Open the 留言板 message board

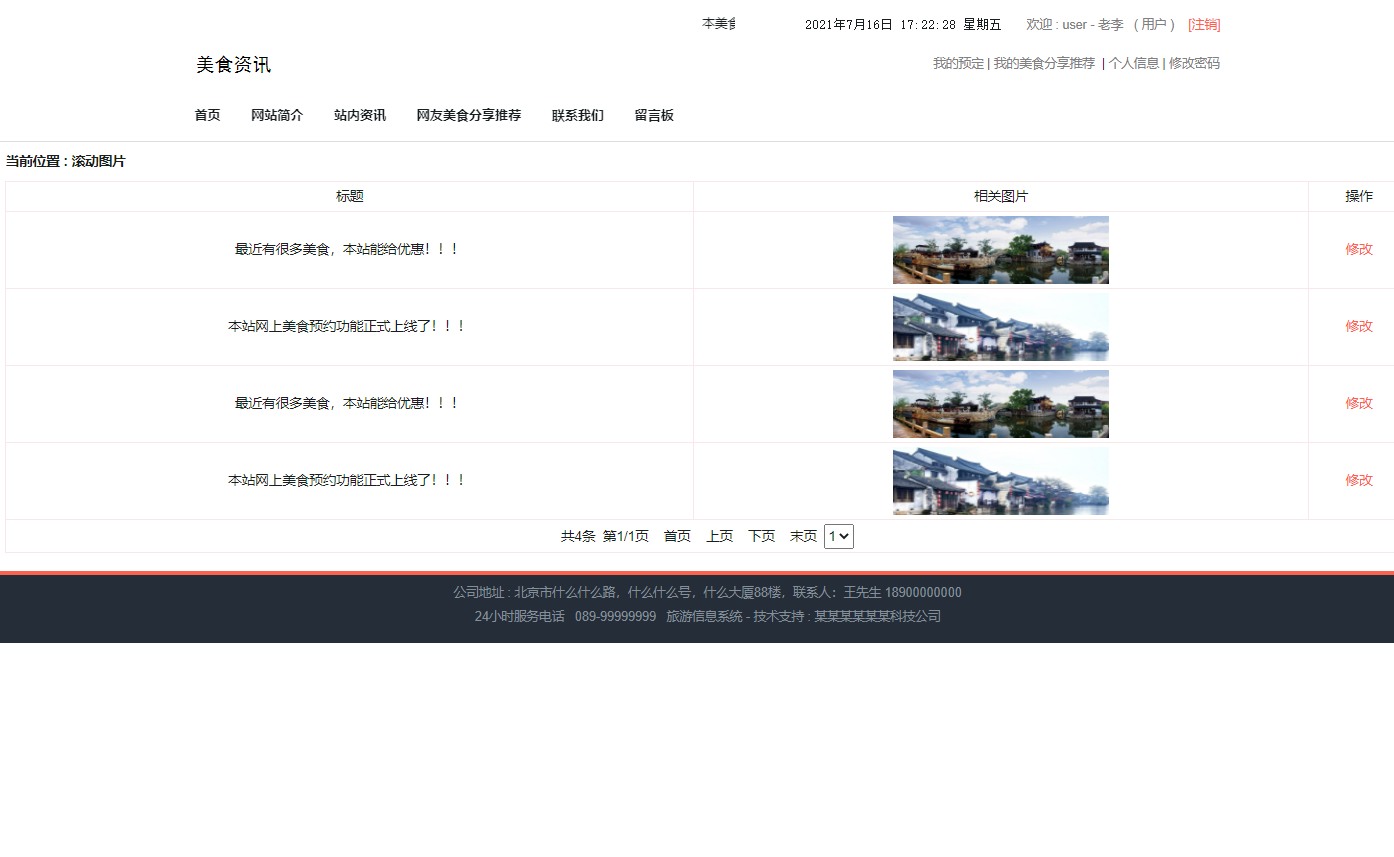653,115
